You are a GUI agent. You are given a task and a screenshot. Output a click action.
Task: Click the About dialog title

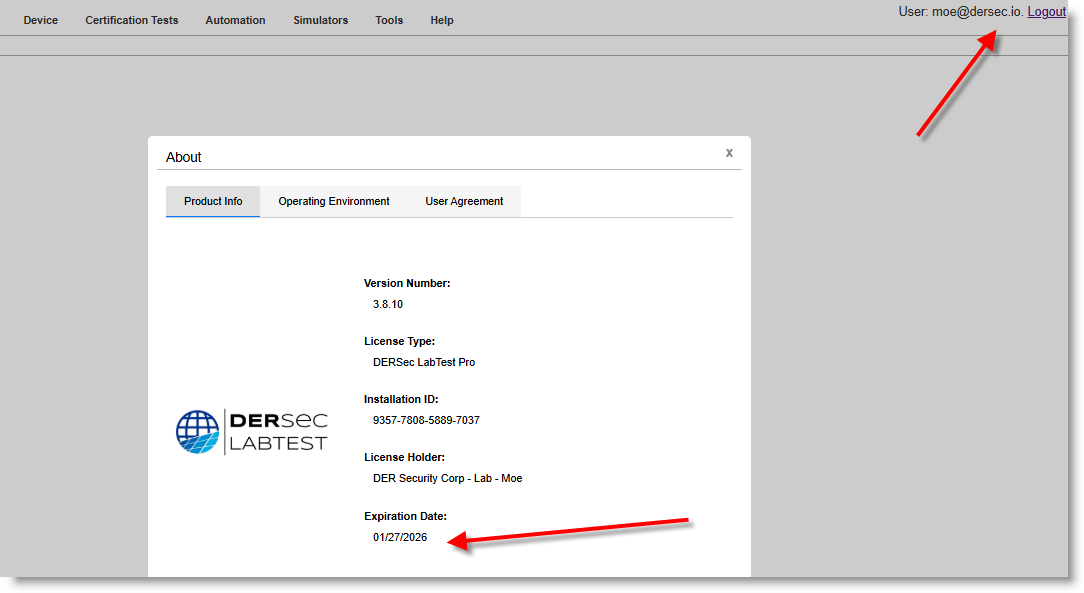184,157
